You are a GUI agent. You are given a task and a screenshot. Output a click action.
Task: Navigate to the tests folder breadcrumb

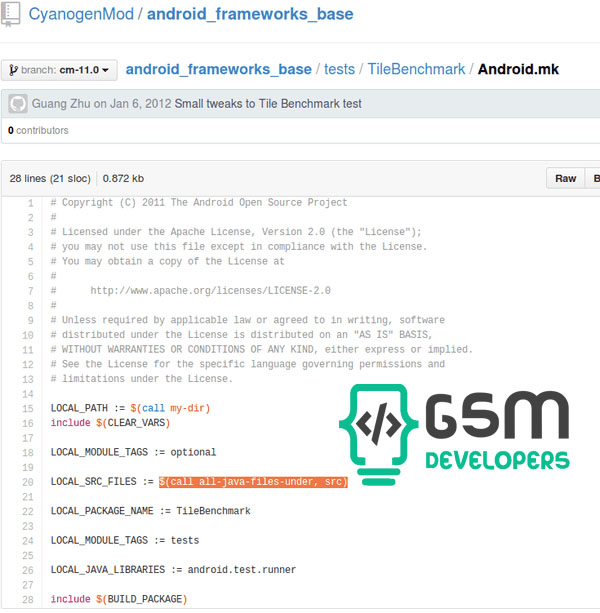(x=339, y=70)
